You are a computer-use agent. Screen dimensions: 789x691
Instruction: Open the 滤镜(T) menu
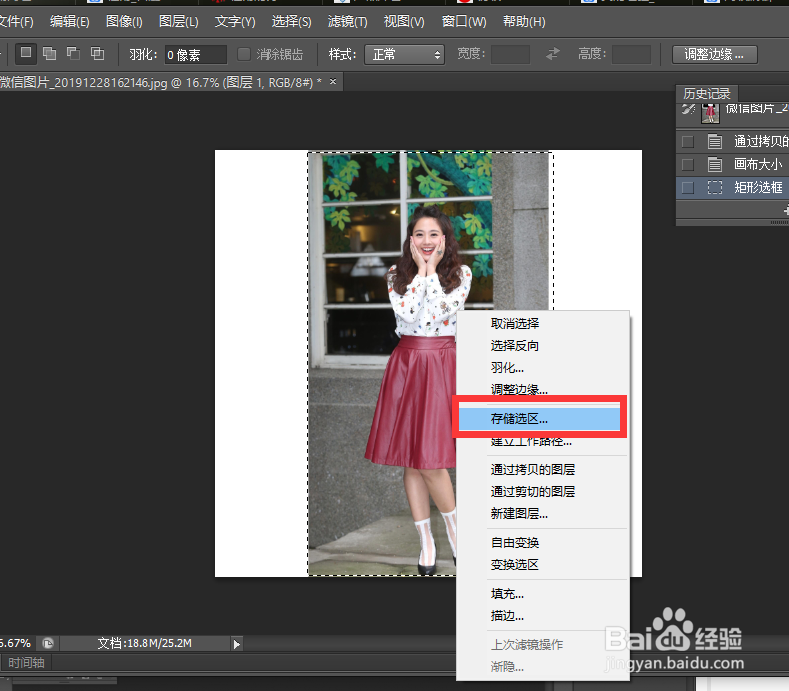tap(348, 22)
